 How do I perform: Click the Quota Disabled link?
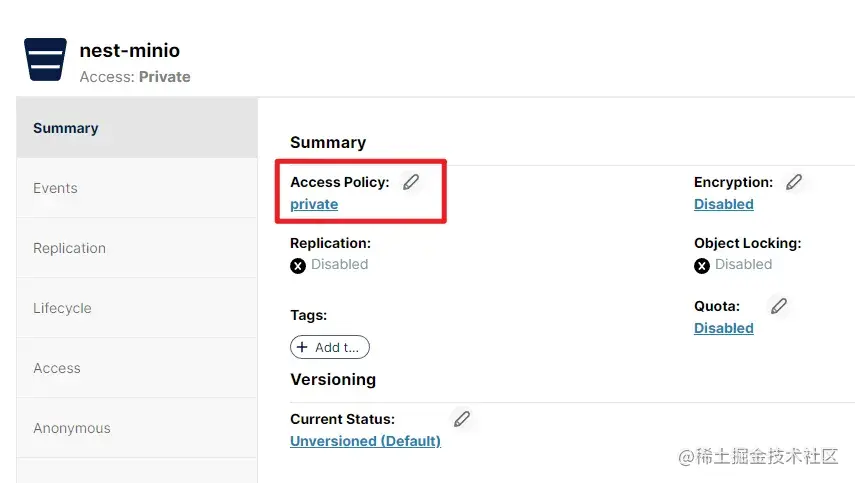(723, 328)
